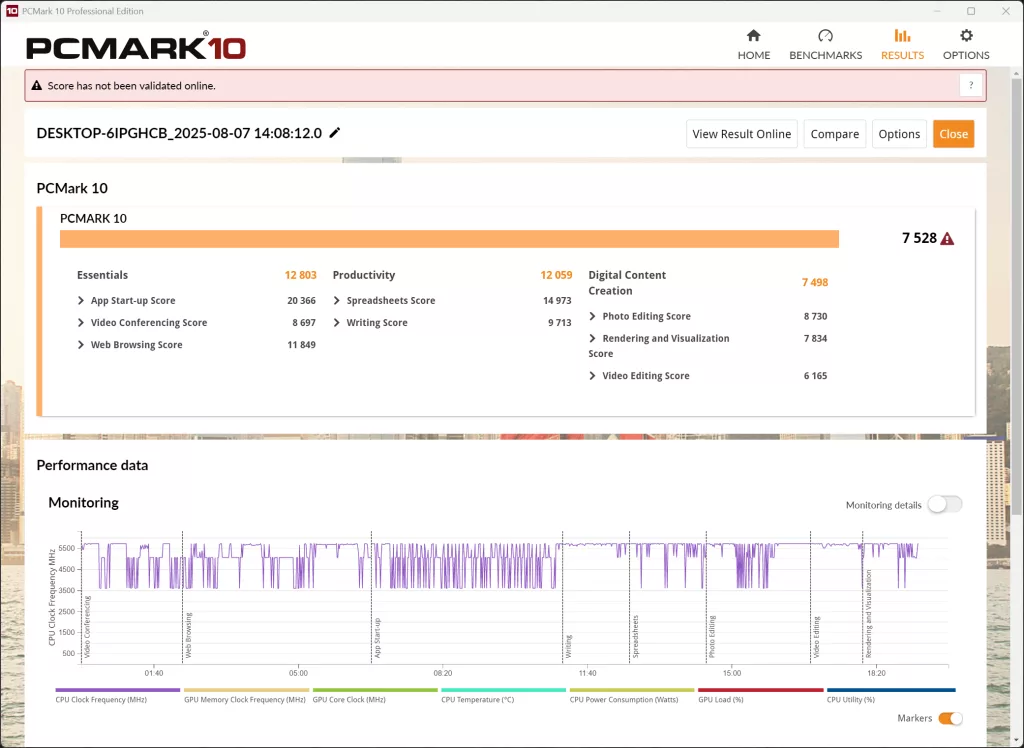
Task: Click the PCMARK10 logo
Action: click(x=136, y=47)
